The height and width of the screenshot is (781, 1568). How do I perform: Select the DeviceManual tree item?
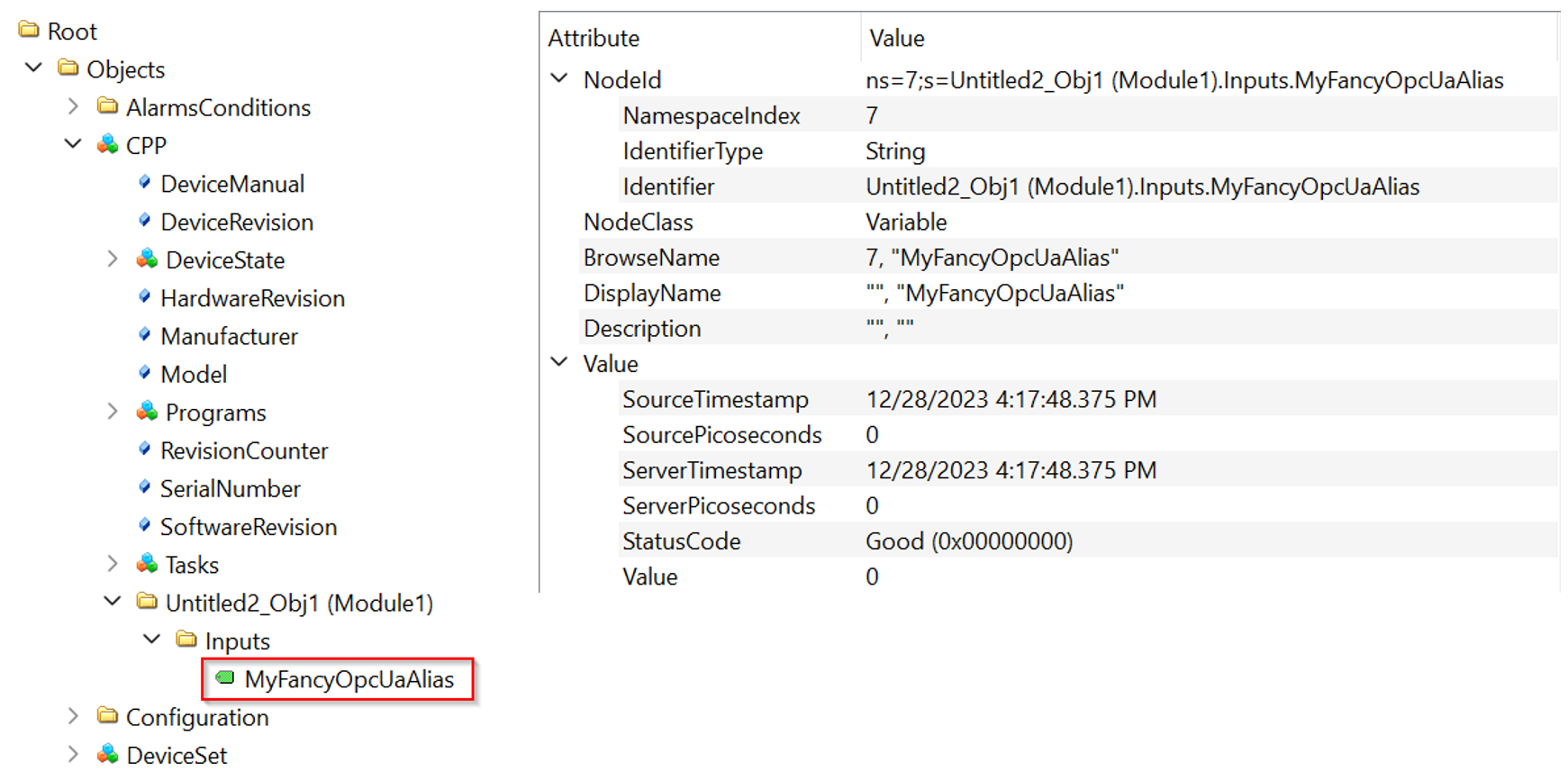coord(232,184)
